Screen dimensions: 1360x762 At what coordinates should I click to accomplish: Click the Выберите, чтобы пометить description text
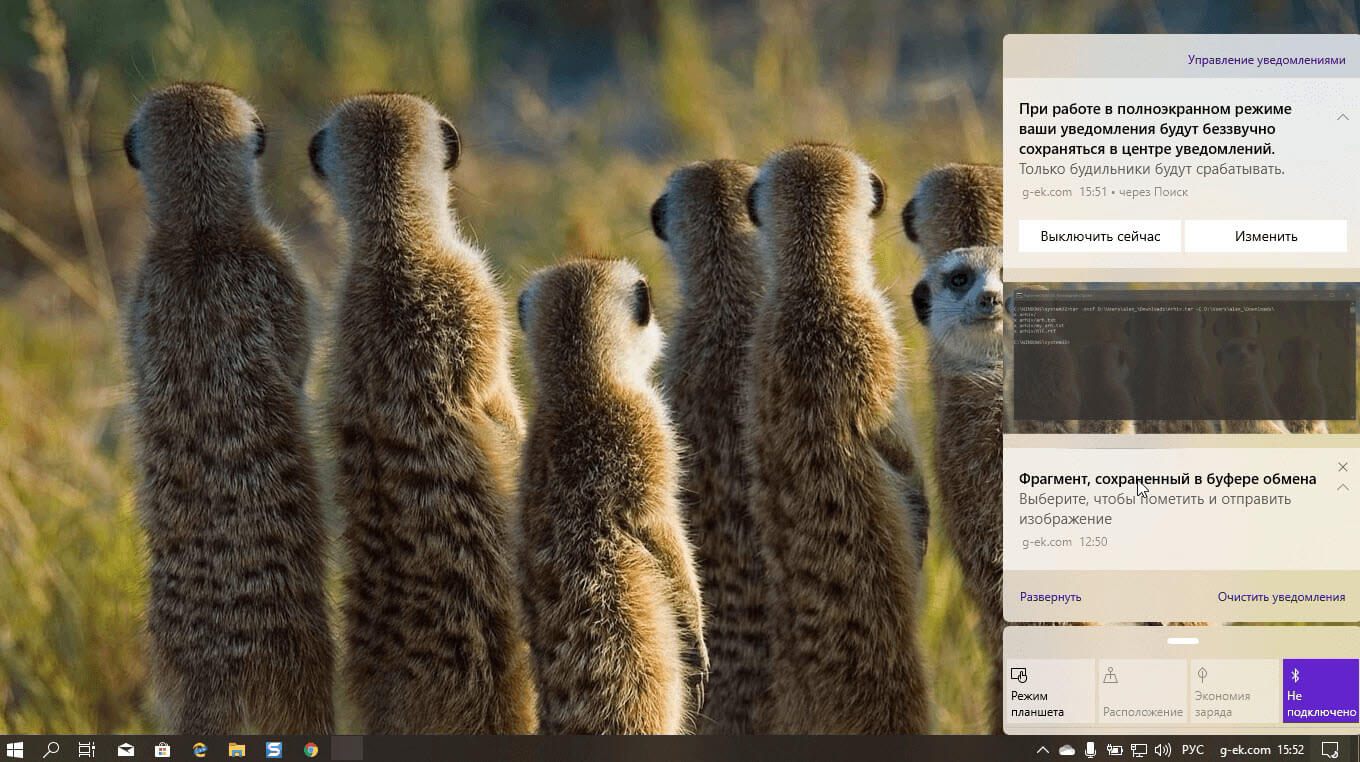pos(1155,509)
